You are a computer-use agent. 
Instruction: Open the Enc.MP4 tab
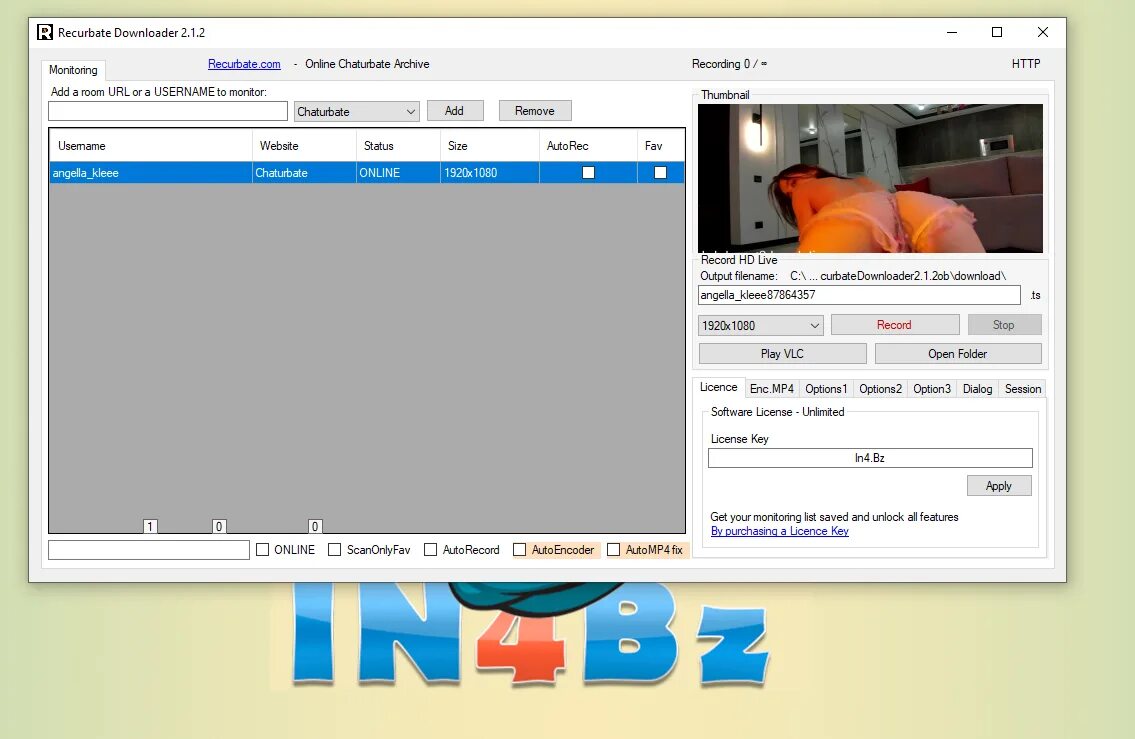point(772,389)
